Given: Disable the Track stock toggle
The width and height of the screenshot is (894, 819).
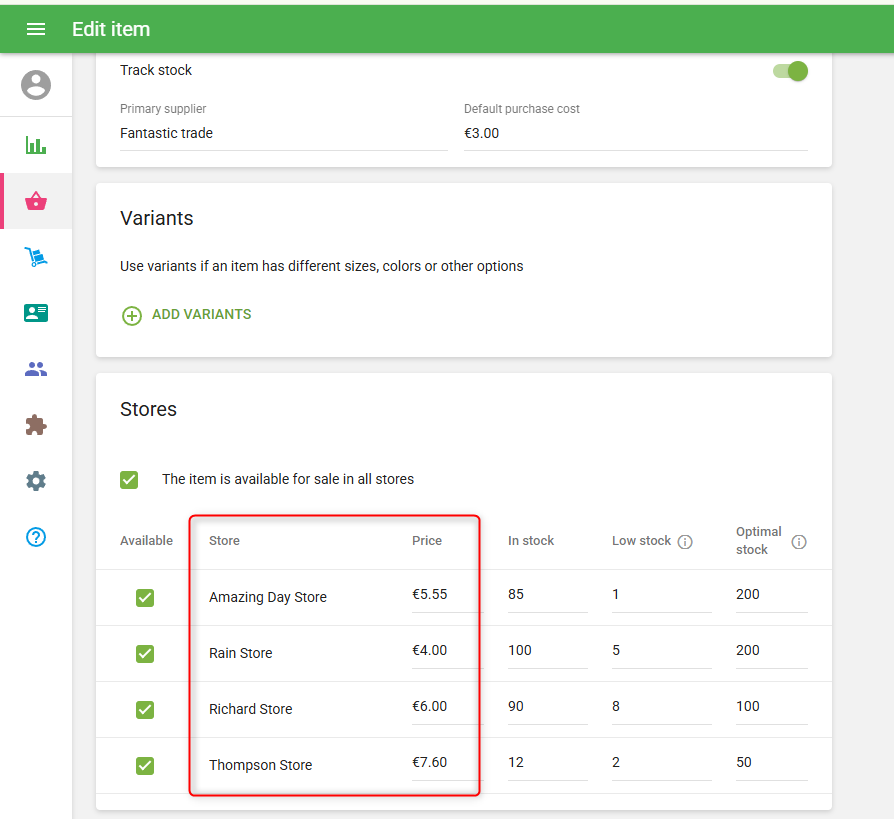Looking at the screenshot, I should pyautogui.click(x=791, y=71).
